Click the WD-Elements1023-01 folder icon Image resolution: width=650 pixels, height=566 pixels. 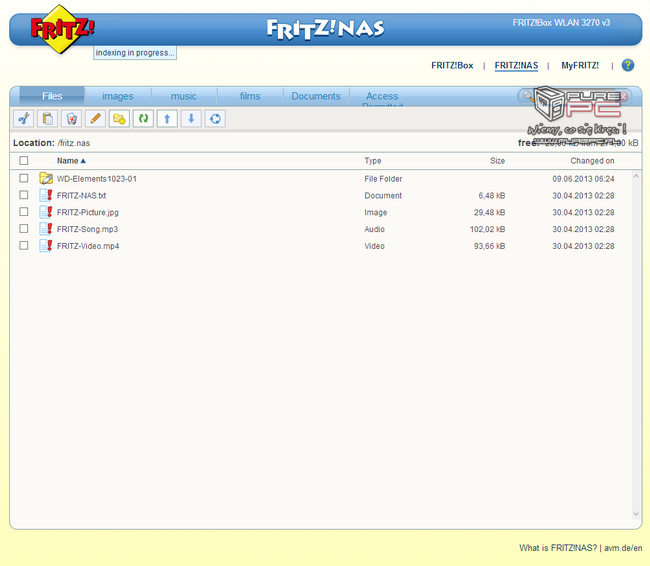(46, 178)
